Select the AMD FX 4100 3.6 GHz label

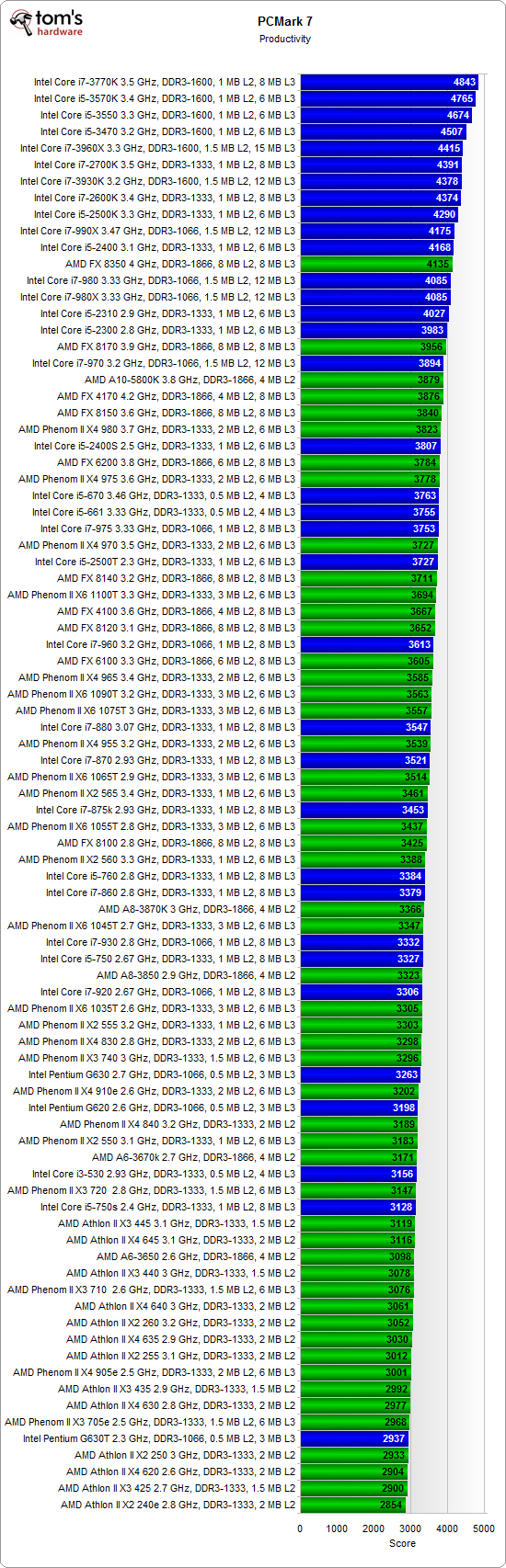(177, 611)
